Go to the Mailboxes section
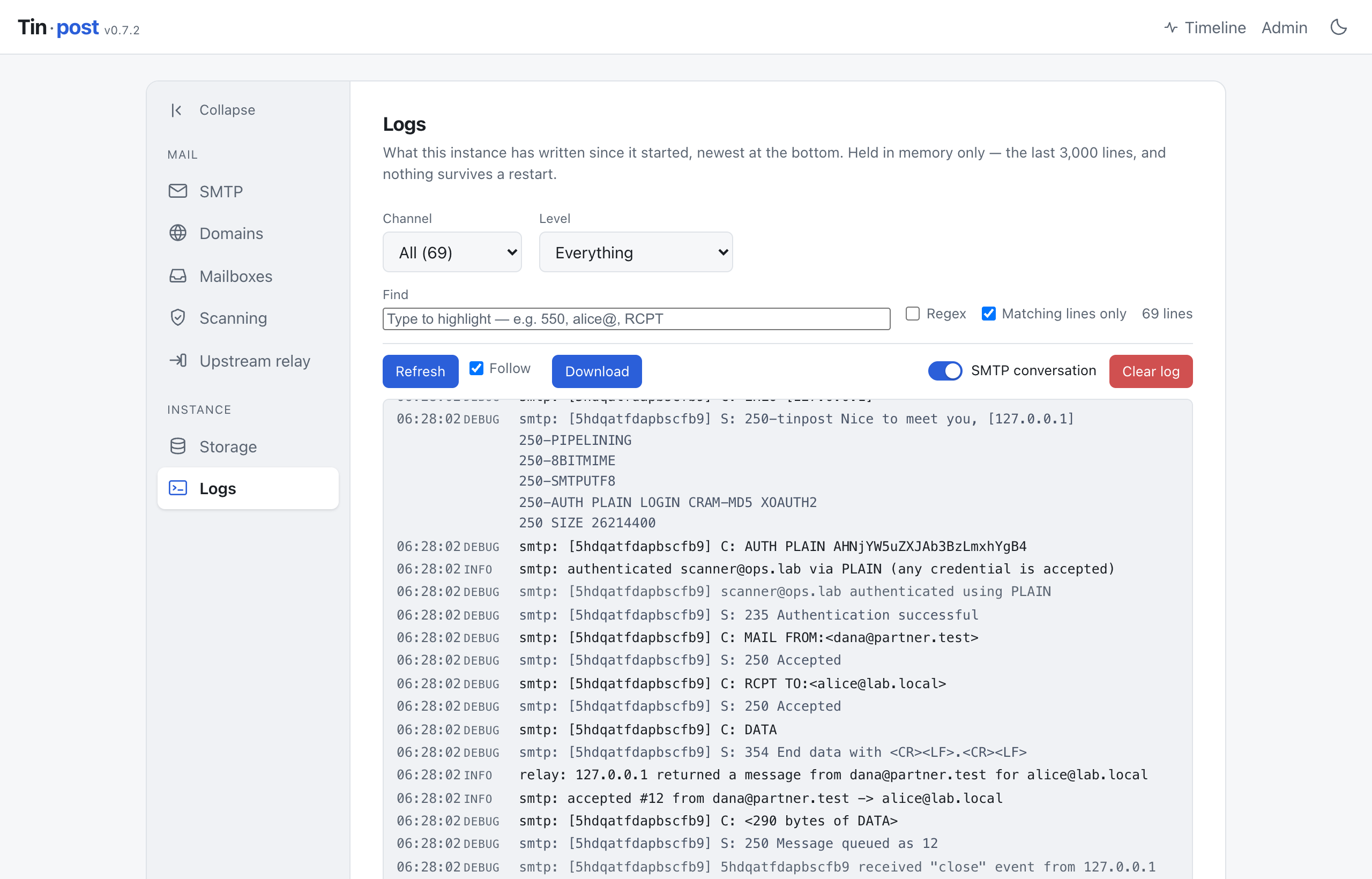This screenshot has width=1372, height=879. [248, 276]
